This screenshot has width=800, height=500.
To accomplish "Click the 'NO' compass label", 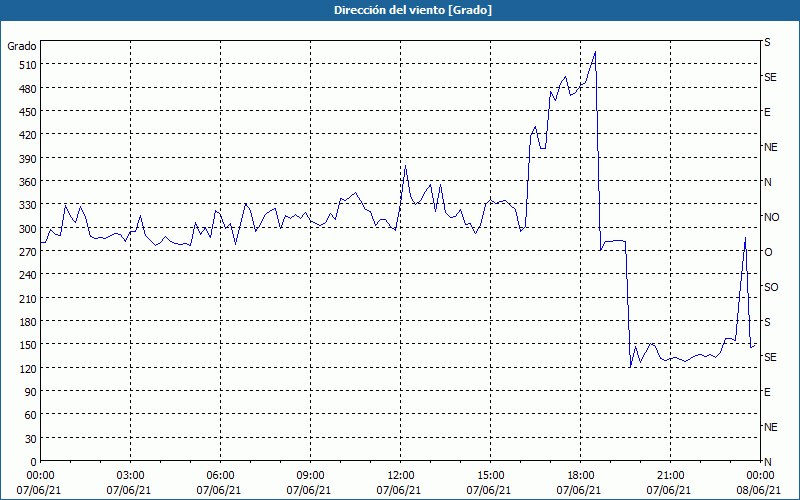I will tap(771, 217).
